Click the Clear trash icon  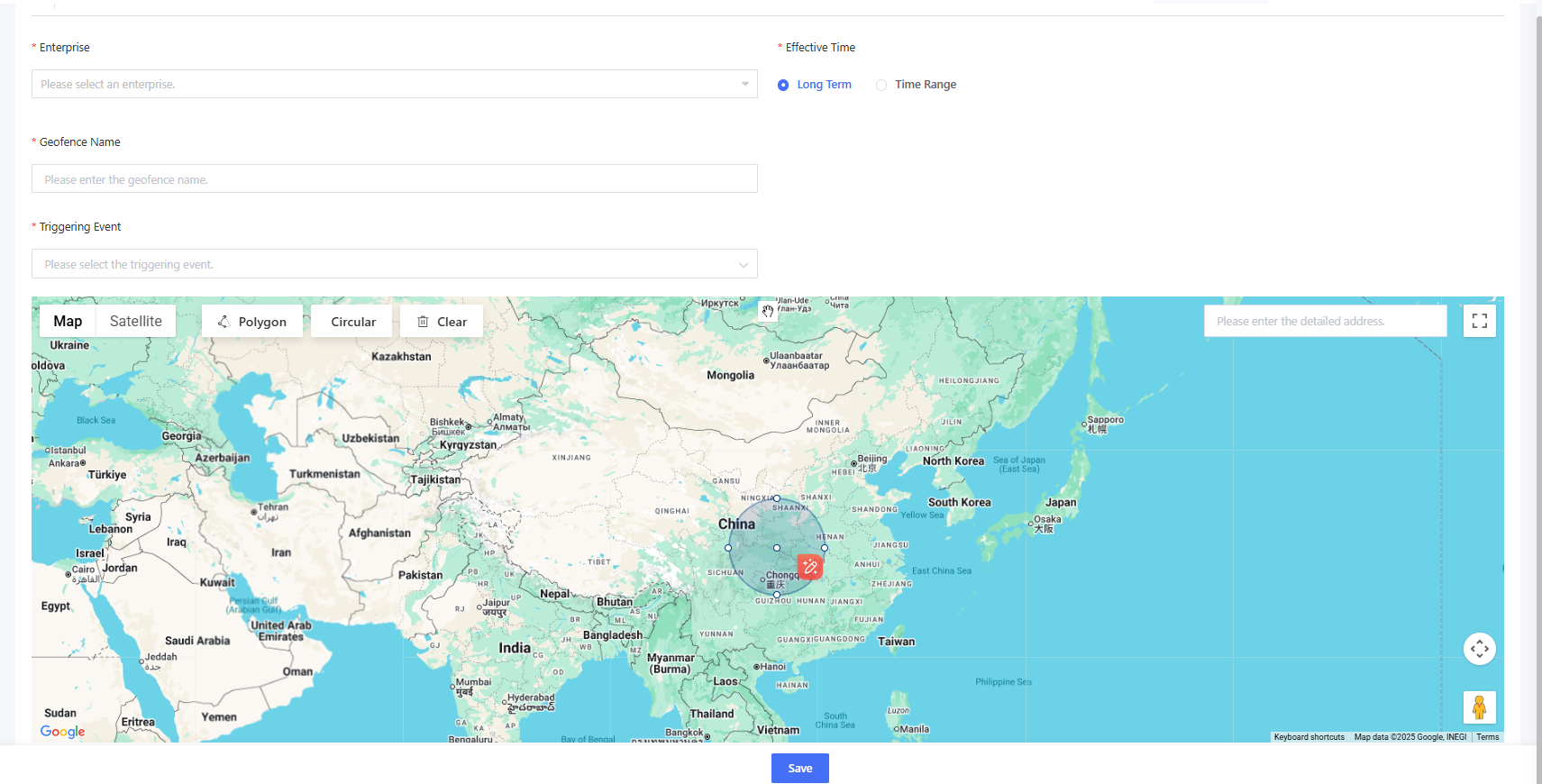click(423, 322)
